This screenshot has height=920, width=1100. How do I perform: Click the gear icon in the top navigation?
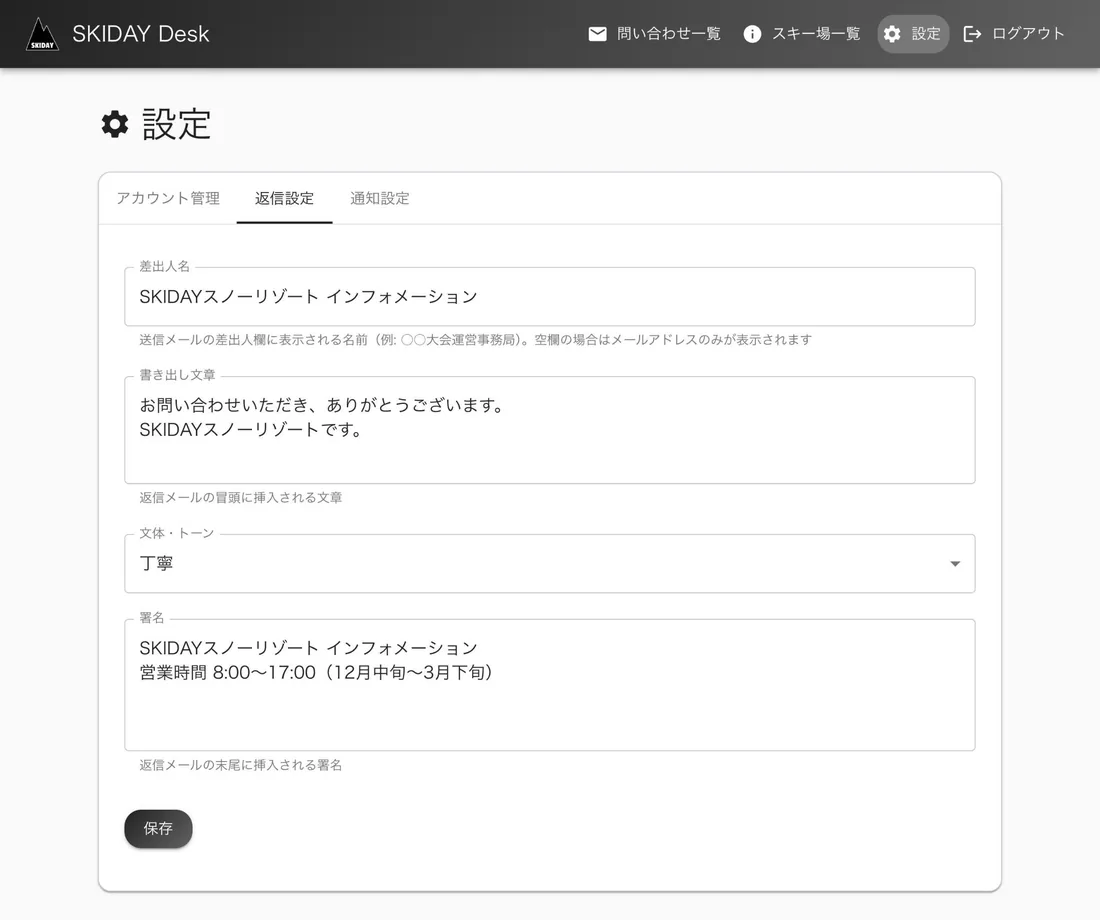[892, 34]
